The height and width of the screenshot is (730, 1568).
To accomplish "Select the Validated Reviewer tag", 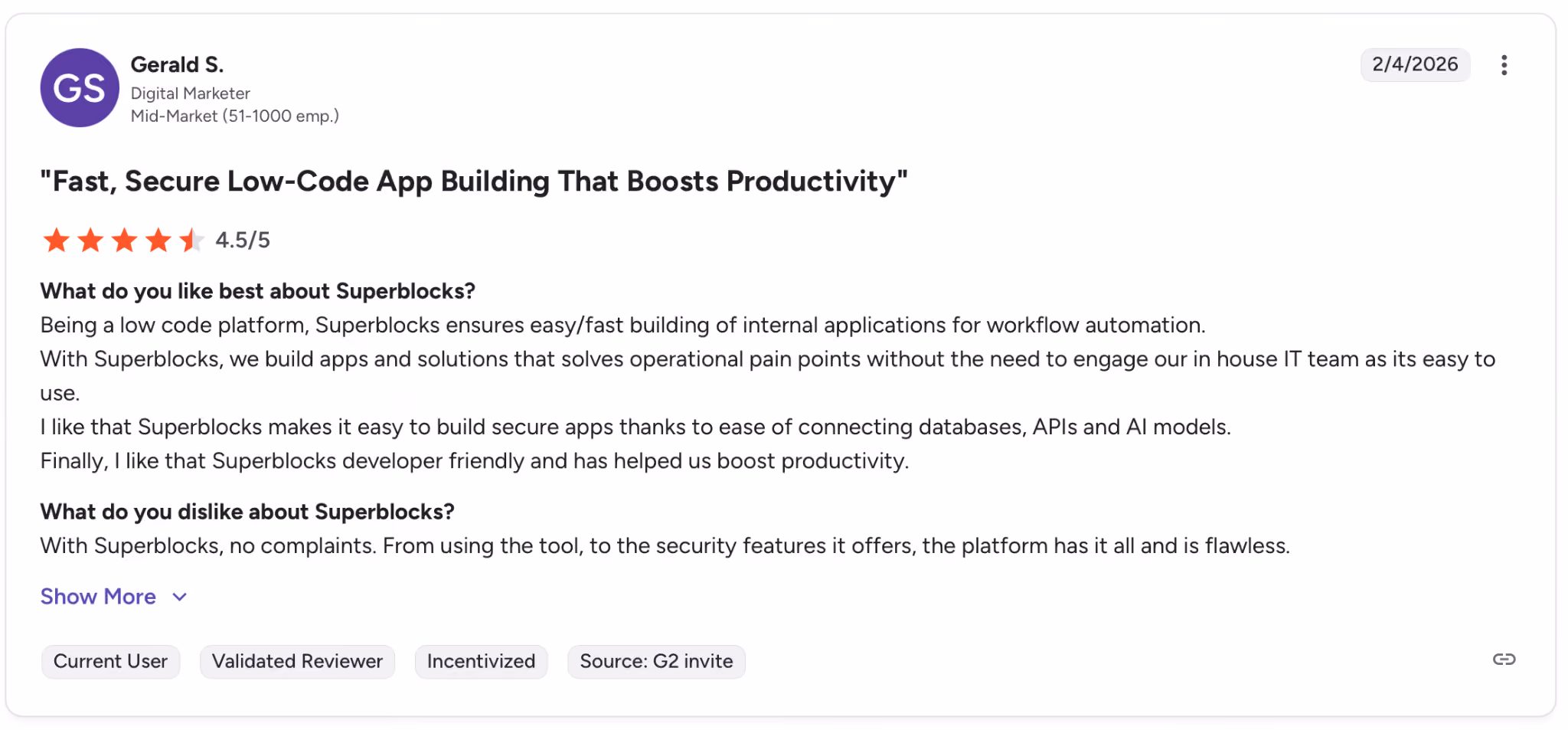I will click(297, 662).
